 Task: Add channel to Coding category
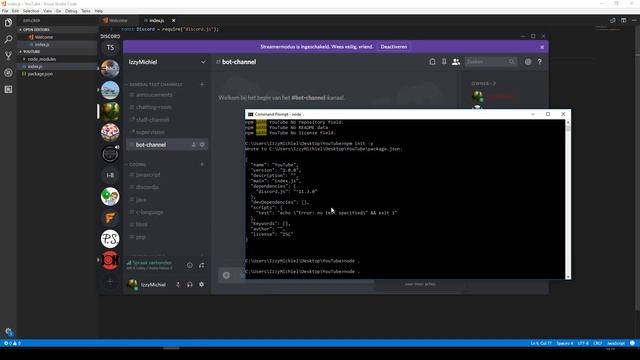click(x=202, y=164)
